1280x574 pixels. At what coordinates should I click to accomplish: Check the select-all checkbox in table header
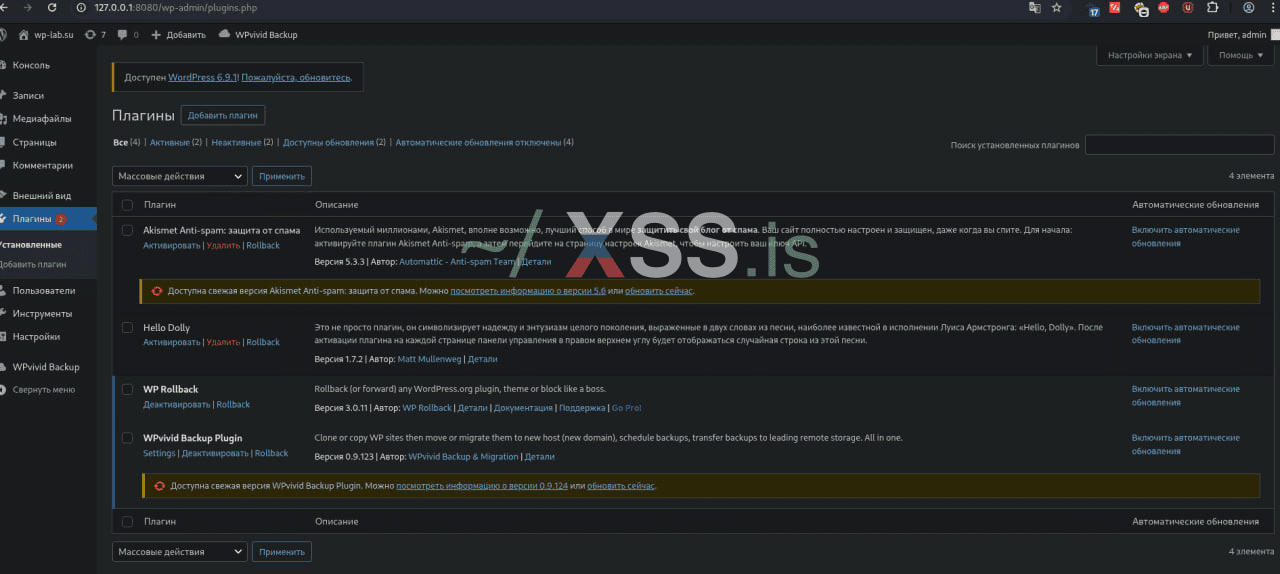(x=127, y=205)
